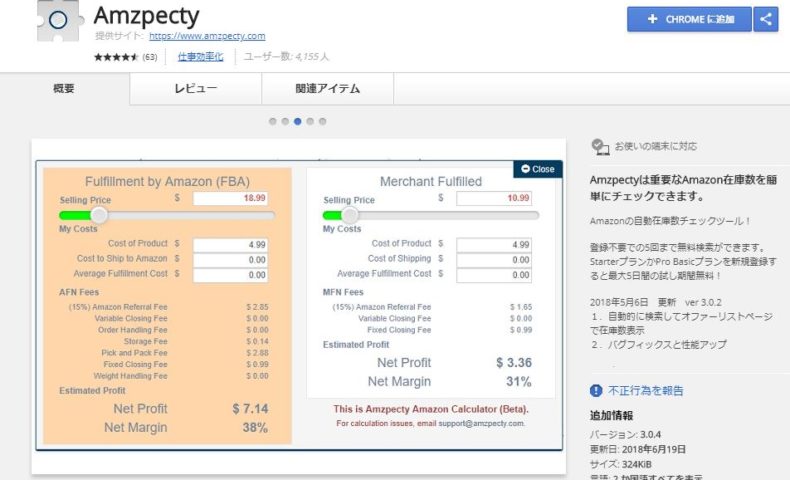
Task: Click the Pick and Pack Fee row
Action: [184, 353]
